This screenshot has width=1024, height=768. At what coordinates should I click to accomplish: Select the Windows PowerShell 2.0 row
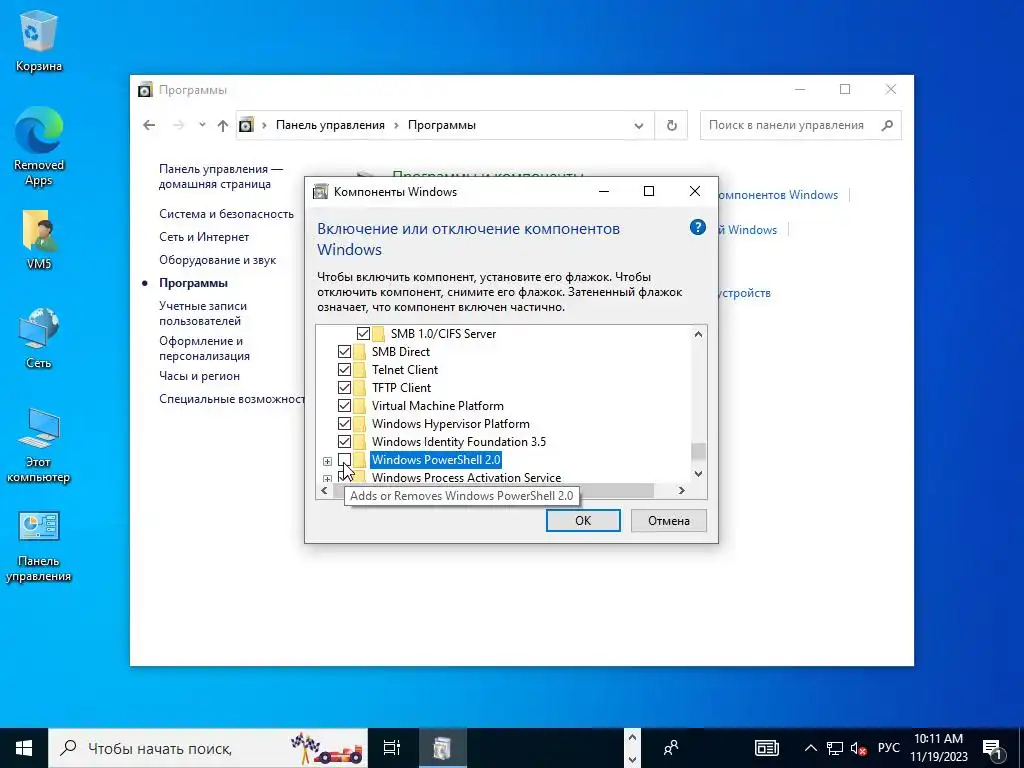[x=436, y=460]
